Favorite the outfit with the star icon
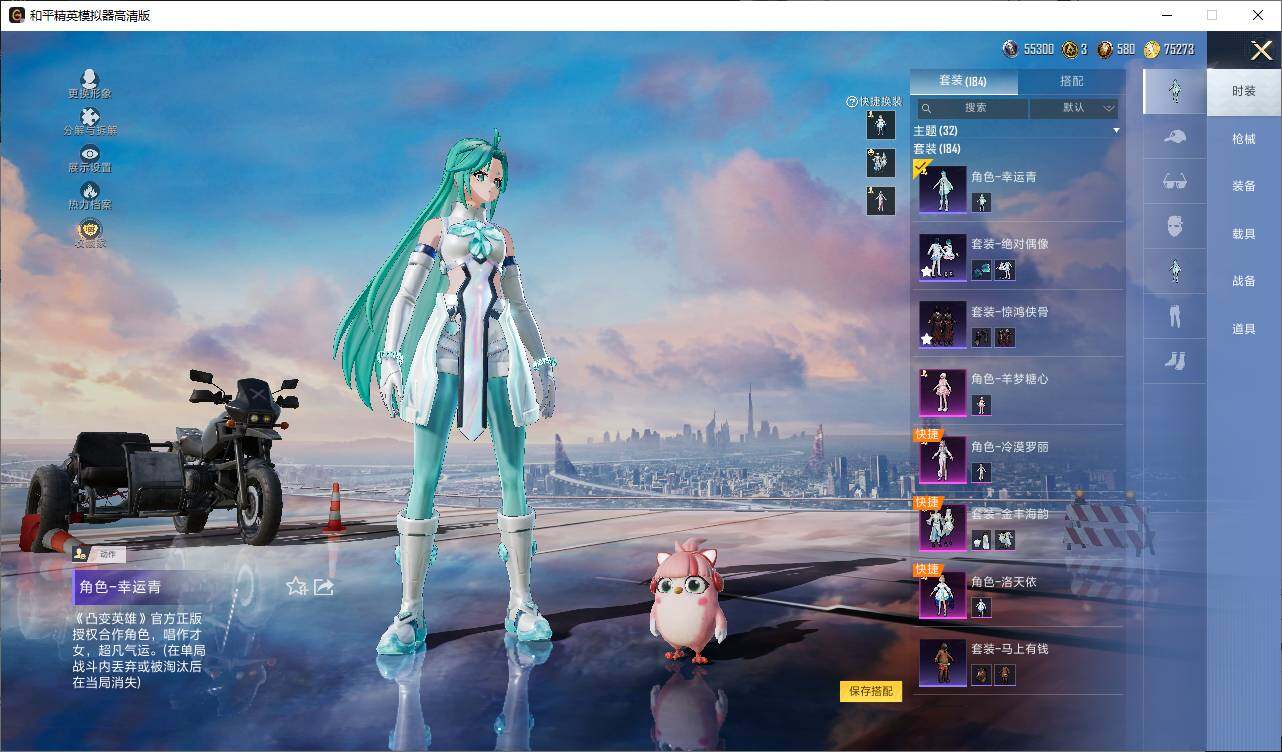Viewport: 1282px width, 752px height. coord(296,586)
